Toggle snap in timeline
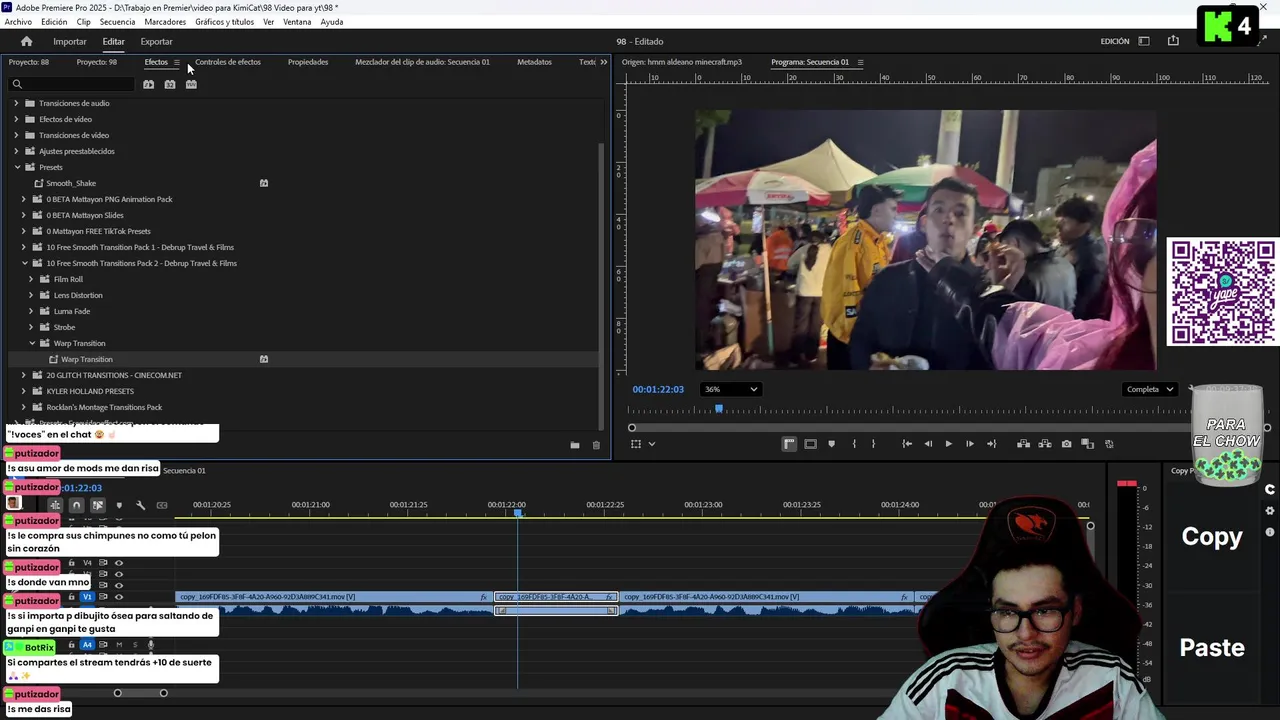Screen dimensions: 1280x720 [76, 505]
